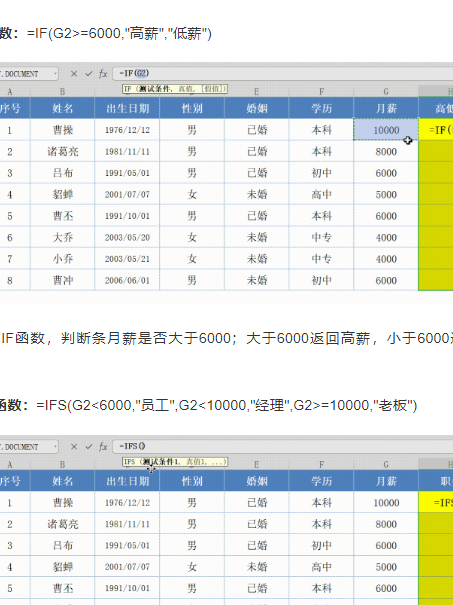Viewport: 453px width, 605px height.
Task: Select name cell 曹操 in upper table
Action: 63,130
